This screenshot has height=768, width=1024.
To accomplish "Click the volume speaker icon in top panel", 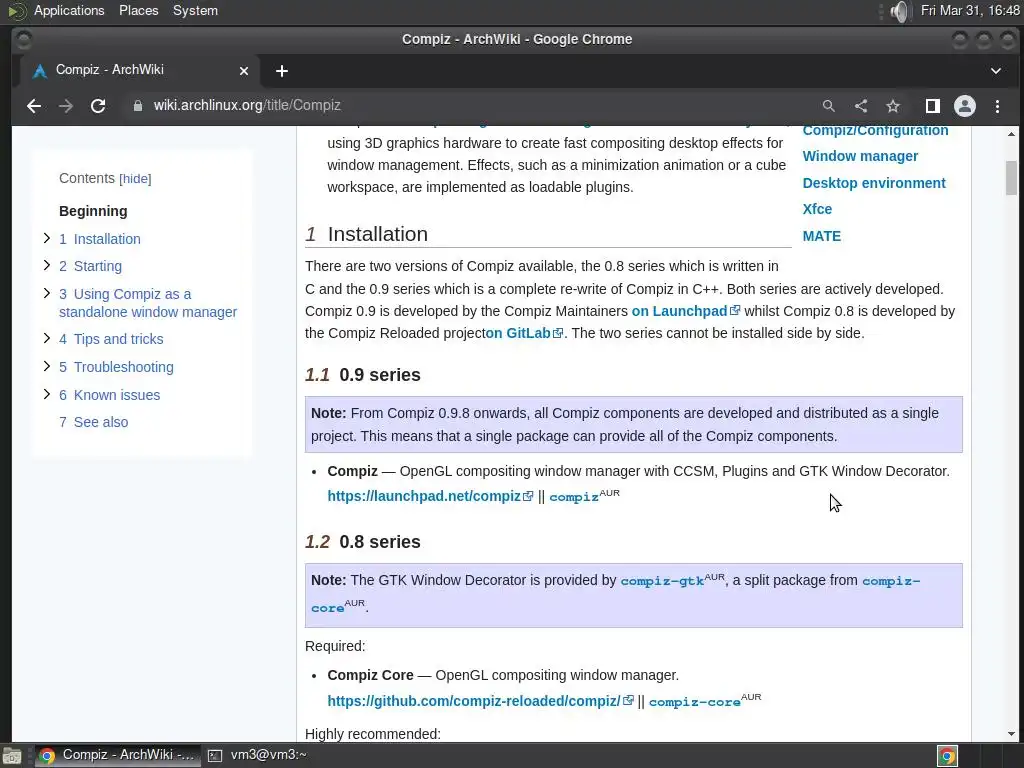I will pyautogui.click(x=900, y=11).
